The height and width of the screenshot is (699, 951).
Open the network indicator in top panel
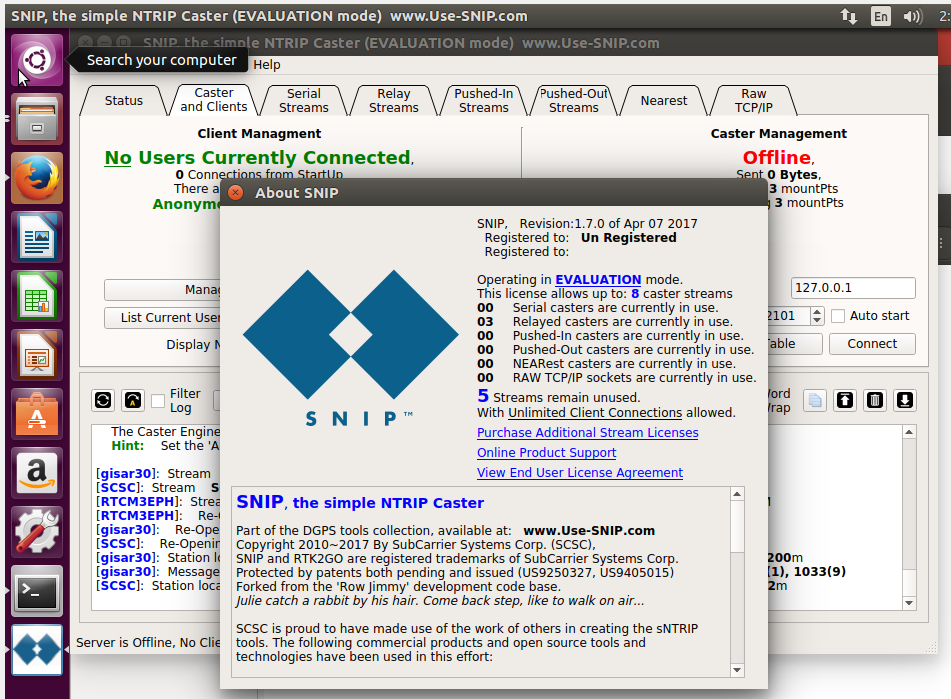pyautogui.click(x=849, y=16)
